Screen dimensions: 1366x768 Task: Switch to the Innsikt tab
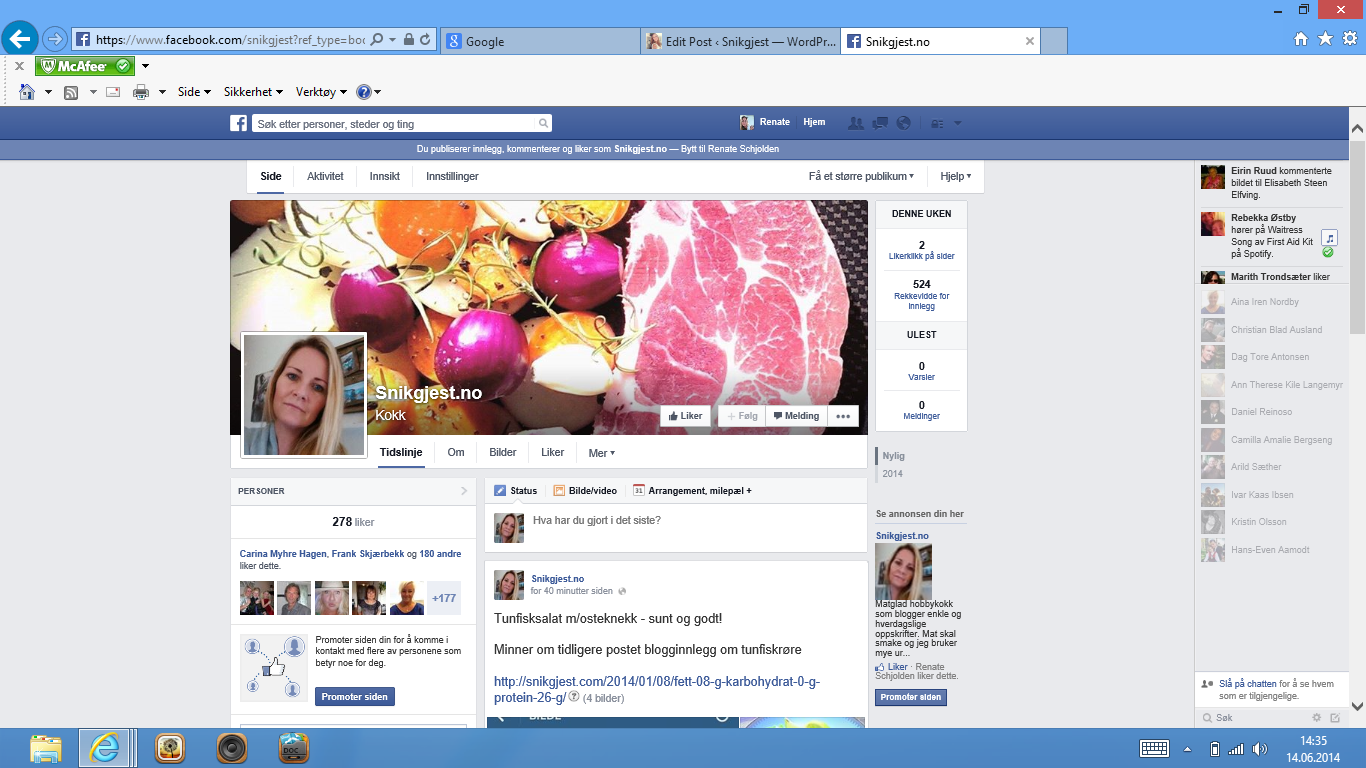[x=384, y=176]
